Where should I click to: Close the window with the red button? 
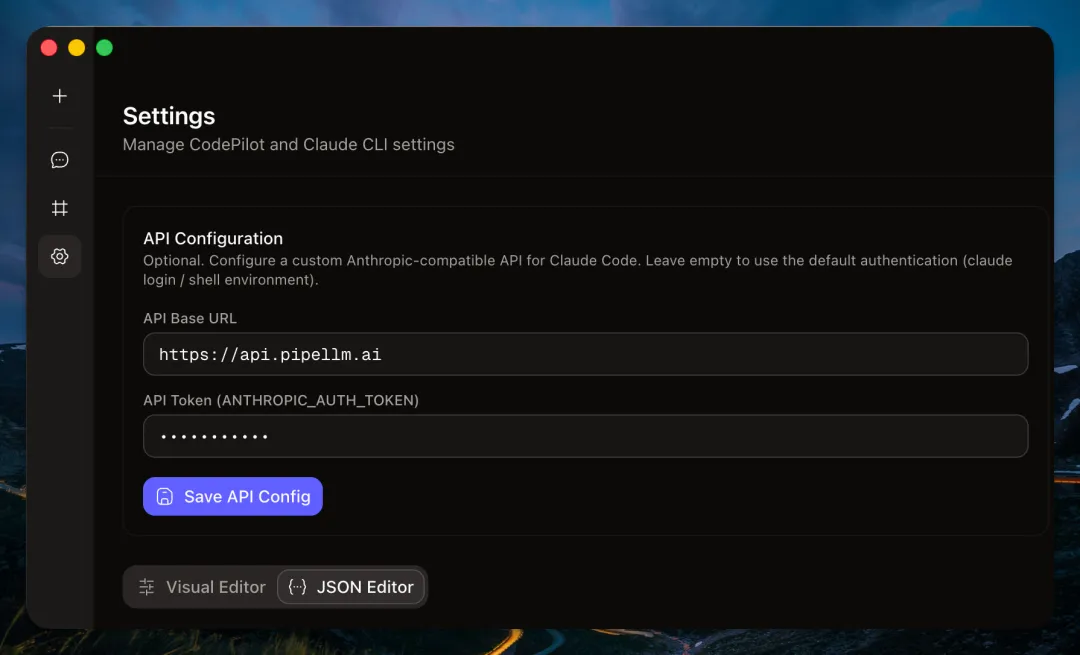(x=48, y=48)
